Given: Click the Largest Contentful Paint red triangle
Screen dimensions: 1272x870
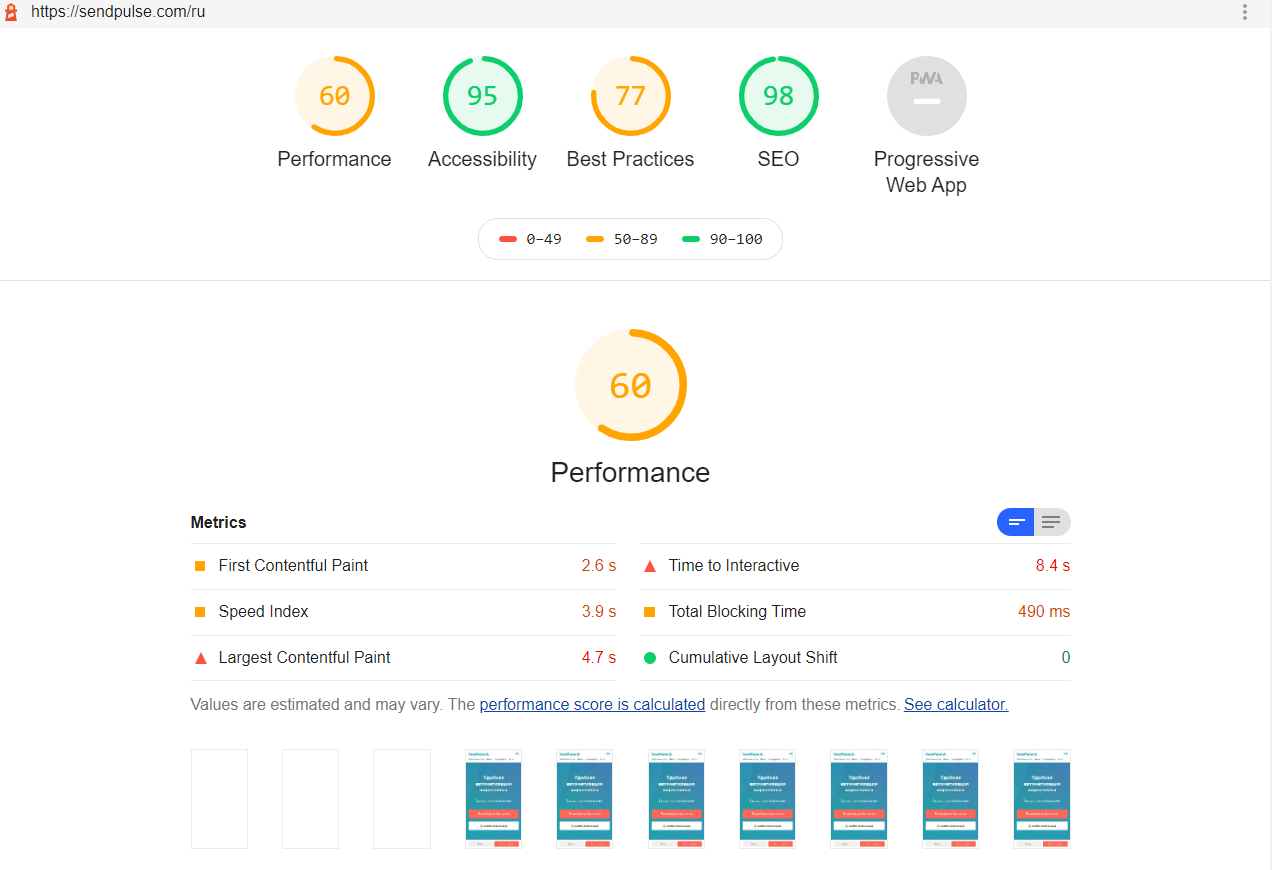Looking at the screenshot, I should (200, 658).
